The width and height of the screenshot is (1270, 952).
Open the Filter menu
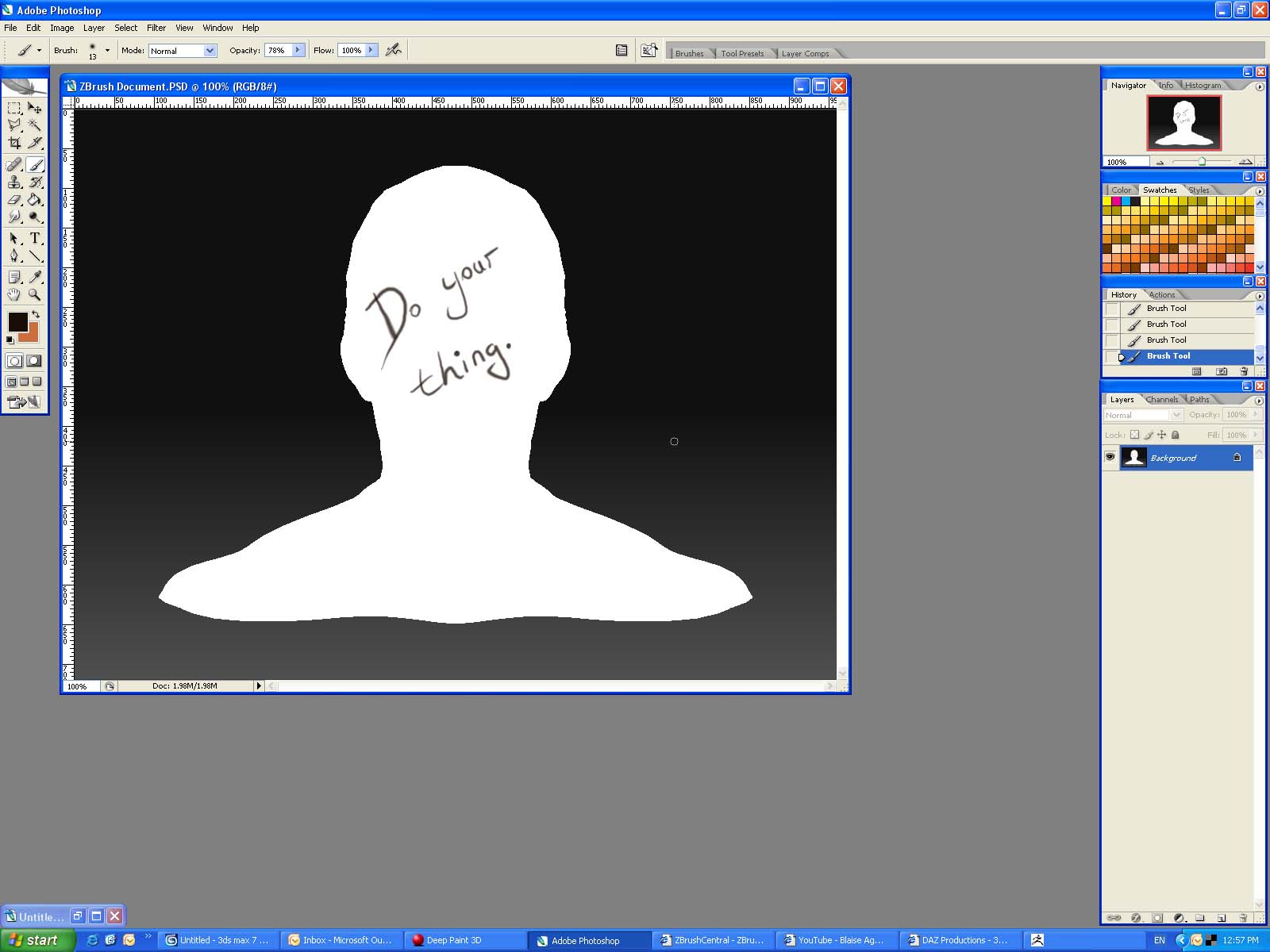tap(156, 28)
